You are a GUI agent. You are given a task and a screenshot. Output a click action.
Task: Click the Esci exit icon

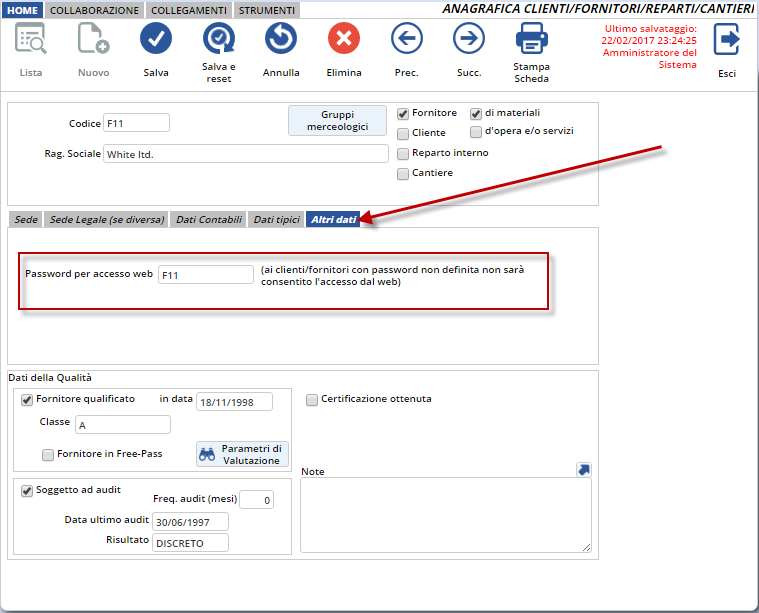point(726,40)
